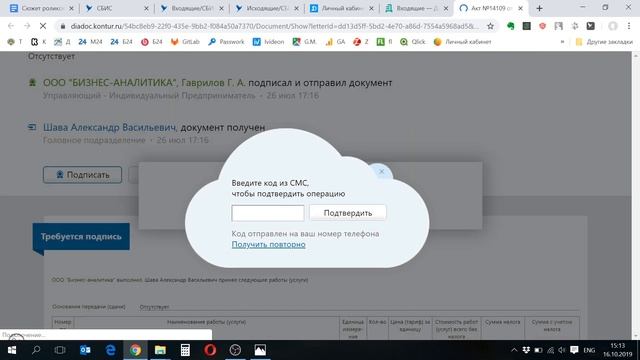Open Chrome menu three dots

(x=629, y=26)
